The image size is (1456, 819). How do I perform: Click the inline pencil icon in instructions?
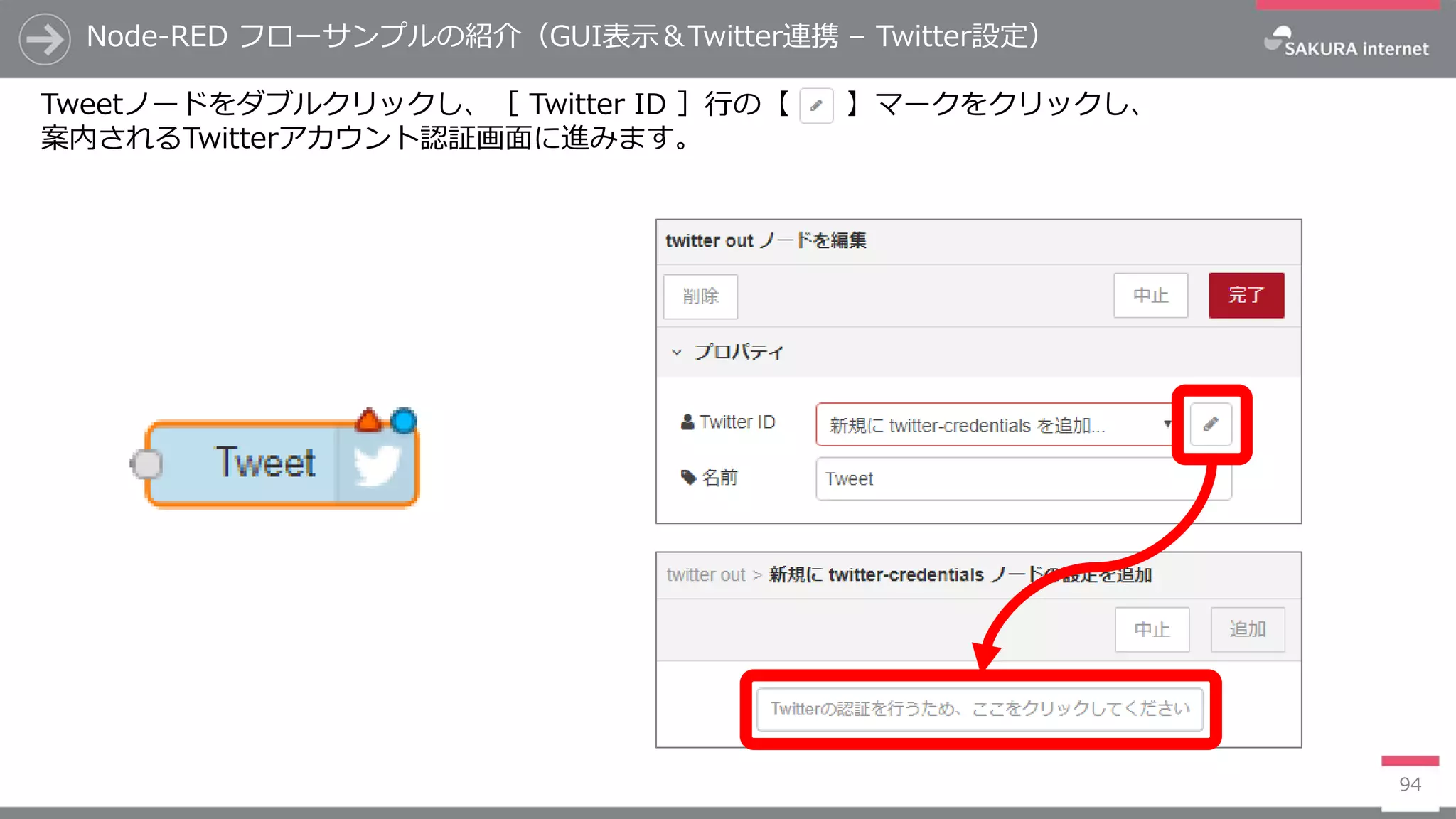point(816,106)
